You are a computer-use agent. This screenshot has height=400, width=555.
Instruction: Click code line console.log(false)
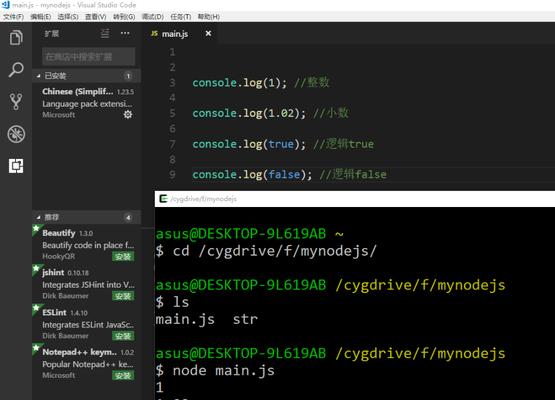tap(289, 175)
